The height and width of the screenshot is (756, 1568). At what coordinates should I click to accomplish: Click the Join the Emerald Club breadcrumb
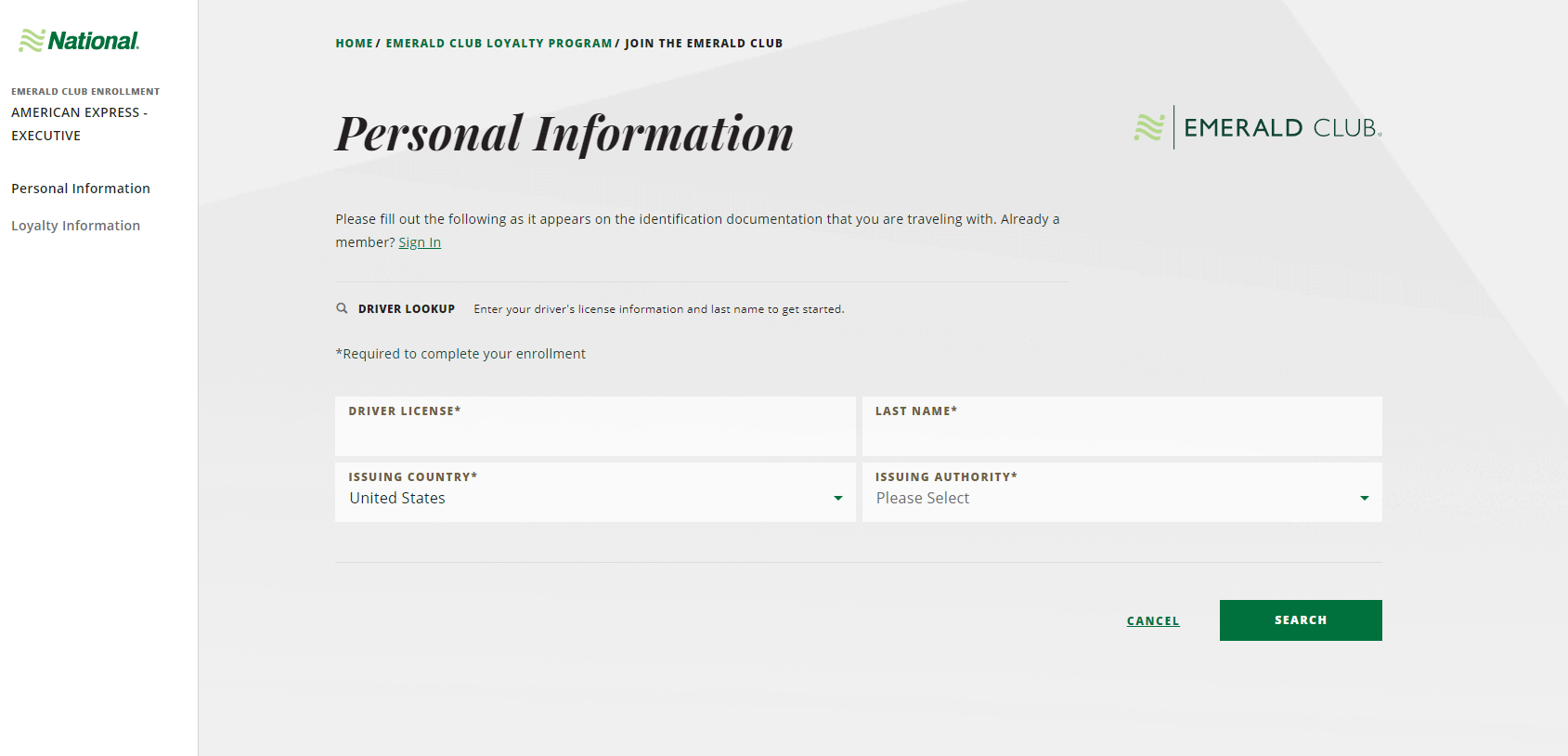(703, 44)
